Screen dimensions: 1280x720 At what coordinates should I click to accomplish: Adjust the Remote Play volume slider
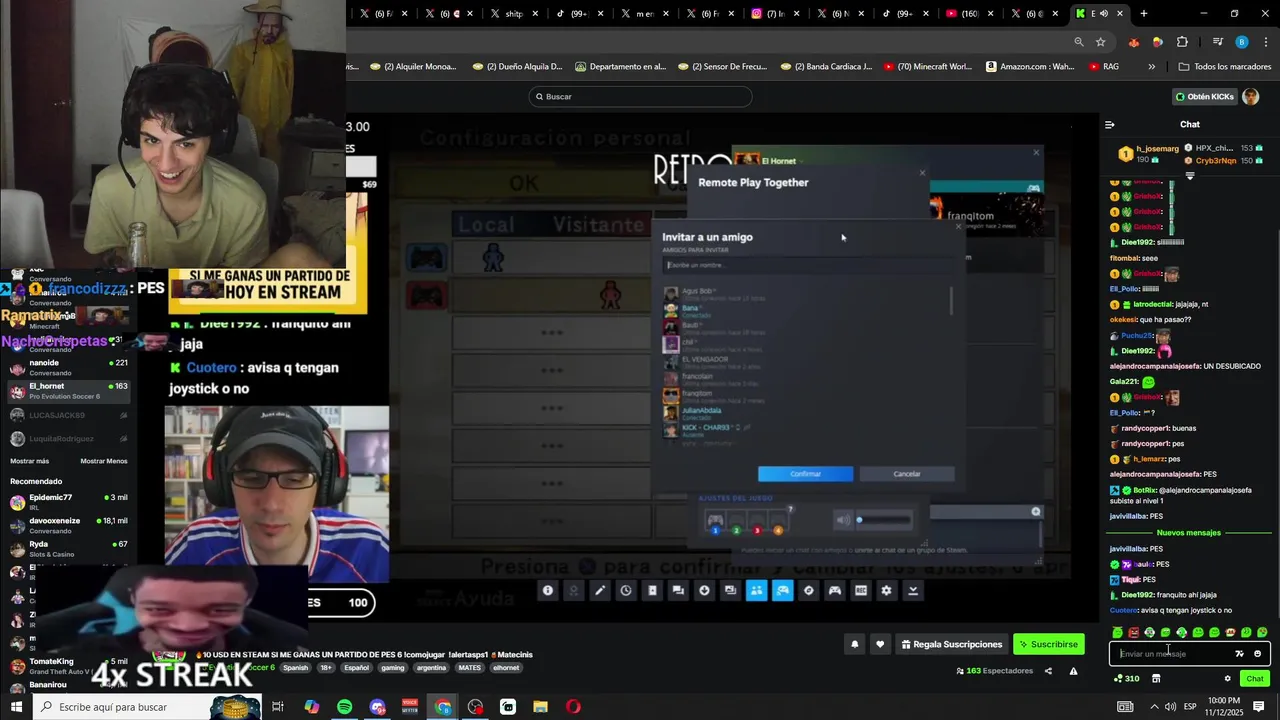884,520
